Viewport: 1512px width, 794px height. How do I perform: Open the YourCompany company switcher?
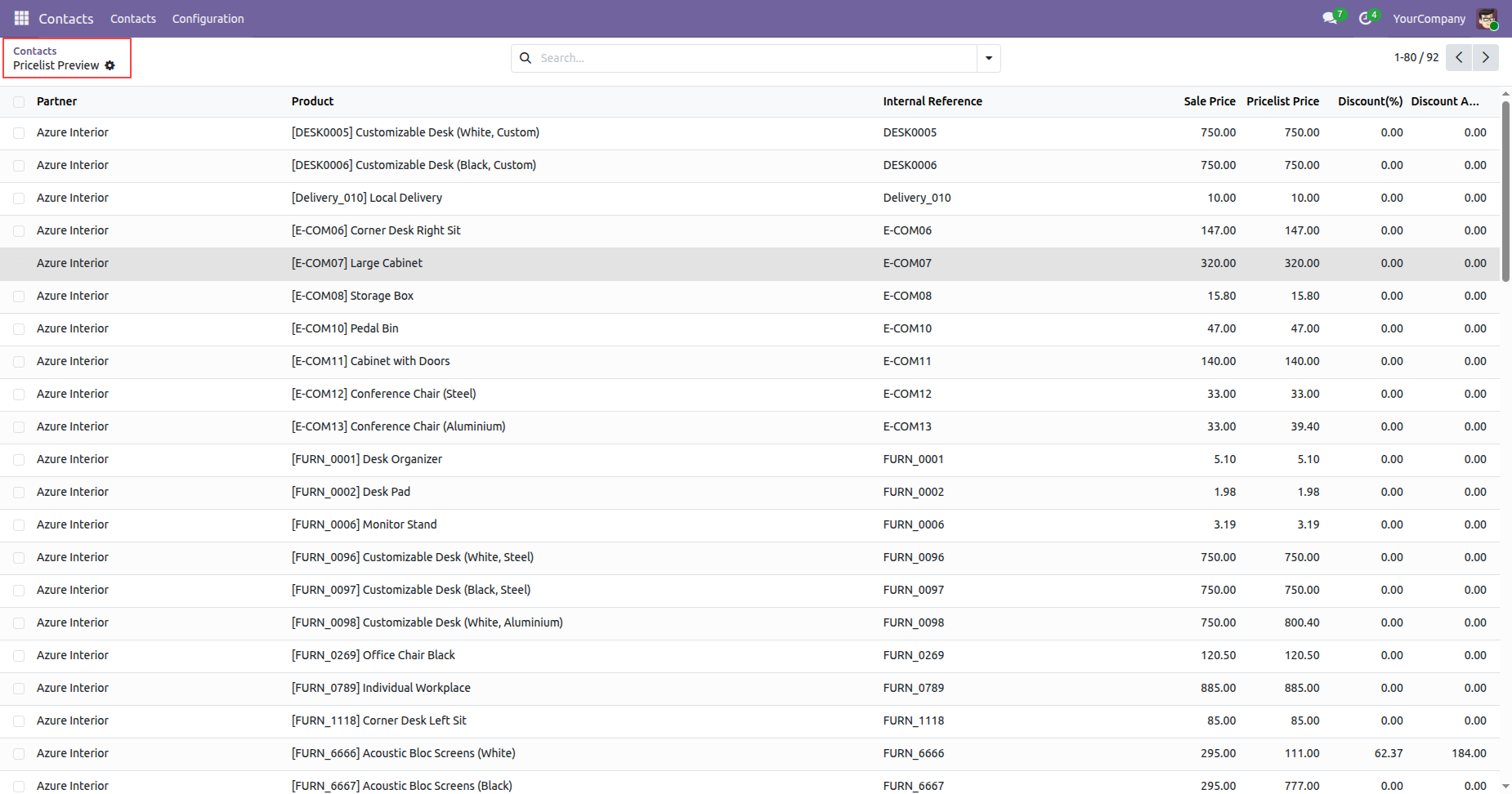pos(1429,18)
